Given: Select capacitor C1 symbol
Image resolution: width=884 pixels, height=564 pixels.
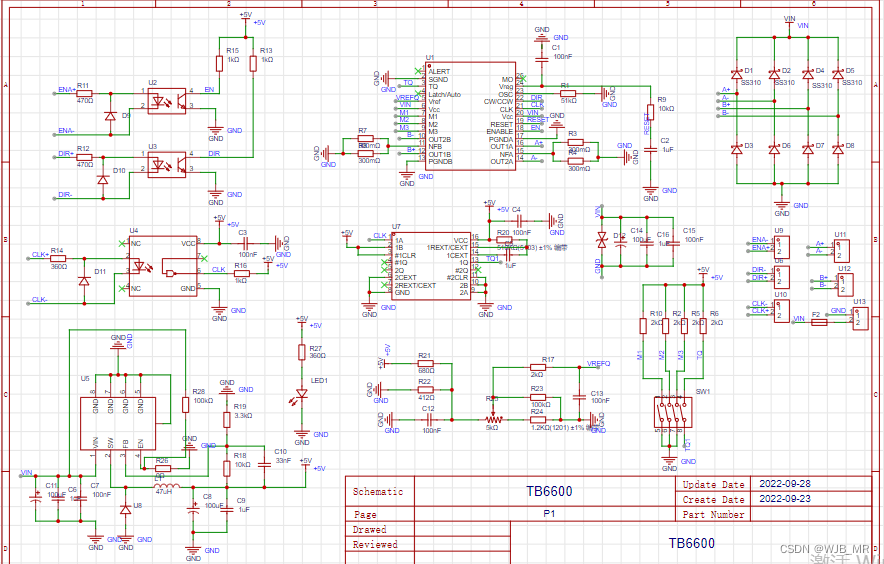Looking at the screenshot, I should click(x=542, y=59).
